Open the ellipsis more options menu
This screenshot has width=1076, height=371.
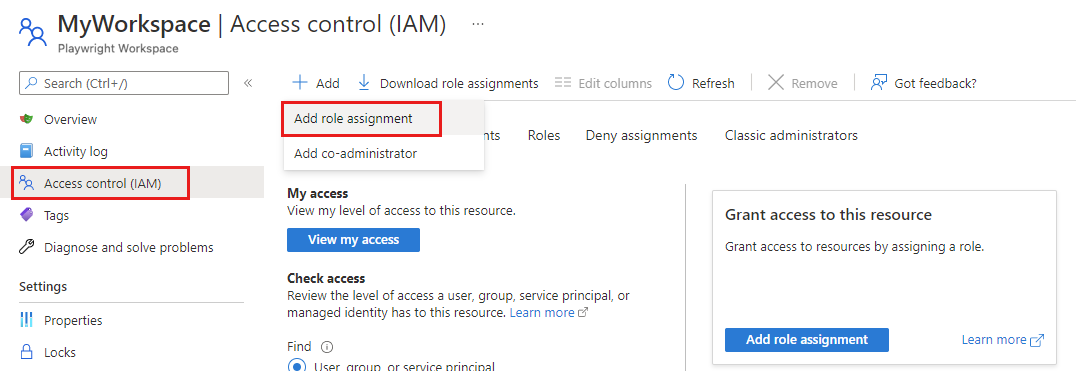coord(478,24)
